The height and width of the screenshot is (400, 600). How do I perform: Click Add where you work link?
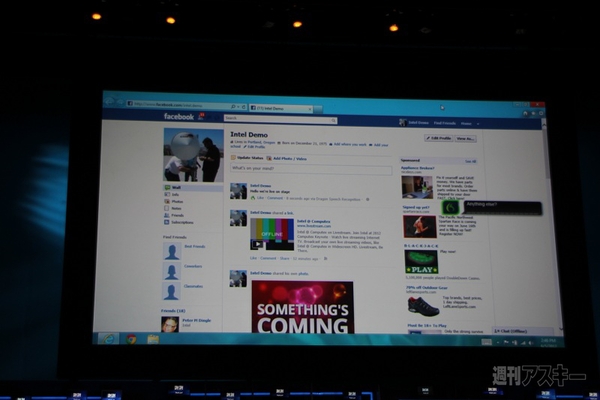point(350,145)
